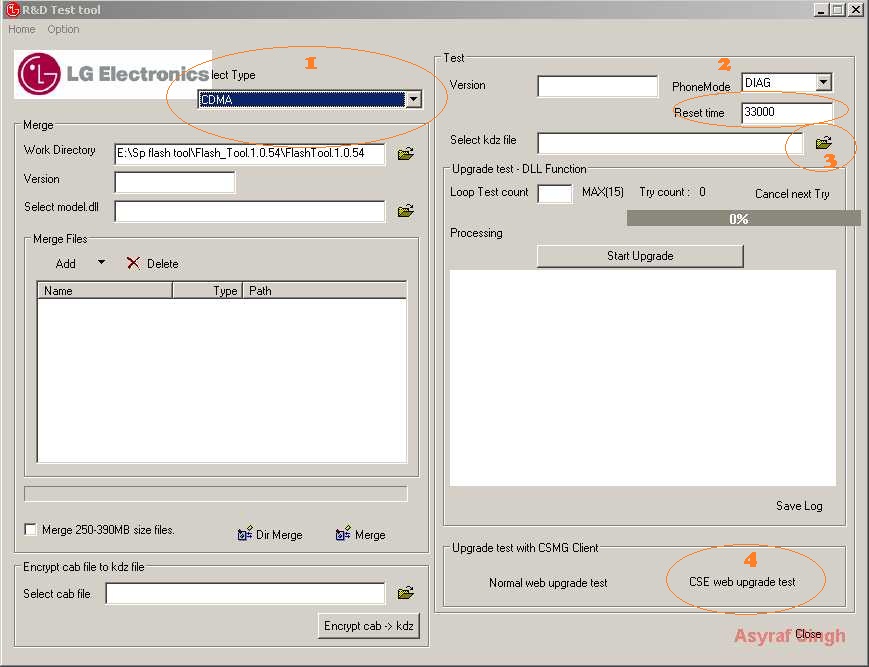The image size is (869, 667).
Task: Click the CSE web upgrade test button
Action: (742, 582)
